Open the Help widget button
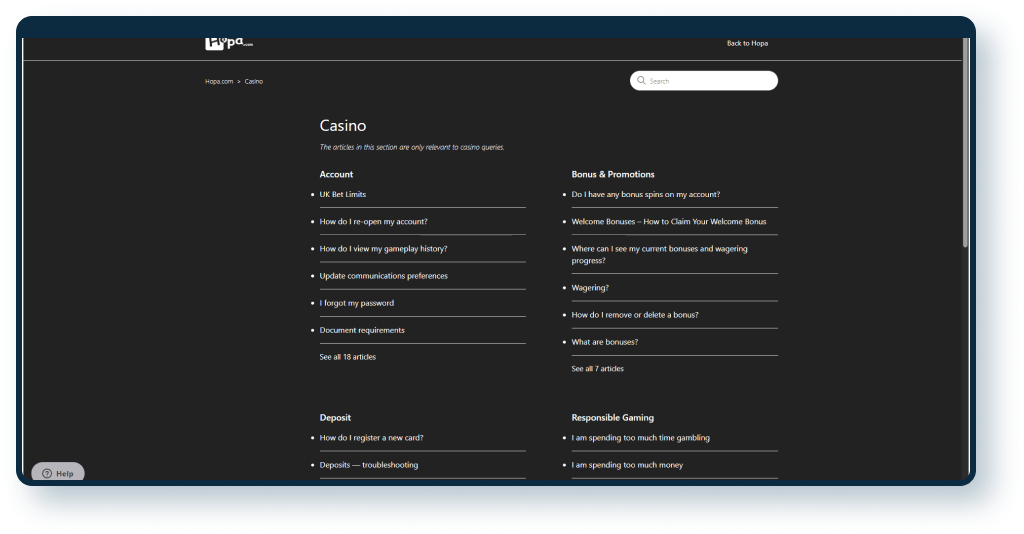The width and height of the screenshot is (1024, 534). tap(58, 473)
